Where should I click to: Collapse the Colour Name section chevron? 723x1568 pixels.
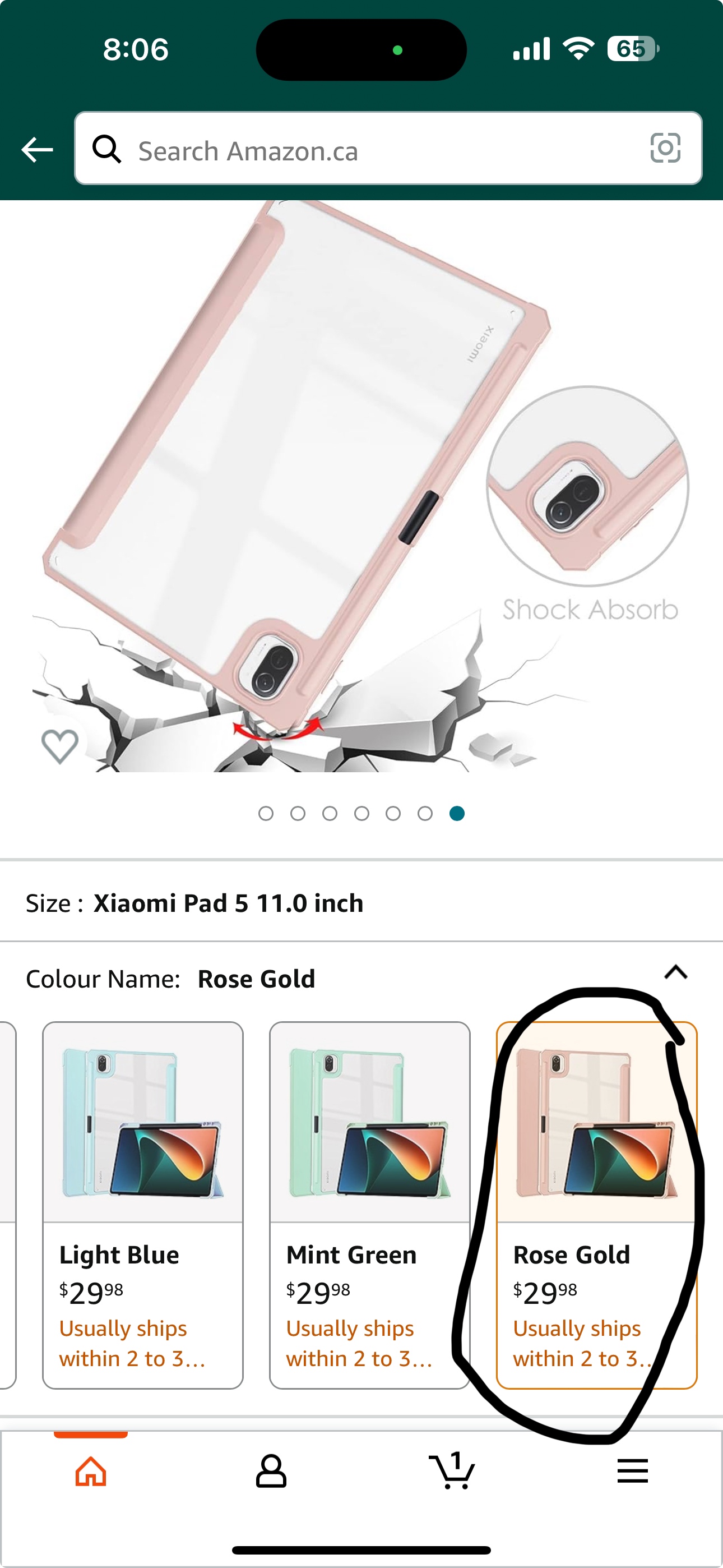(x=675, y=972)
